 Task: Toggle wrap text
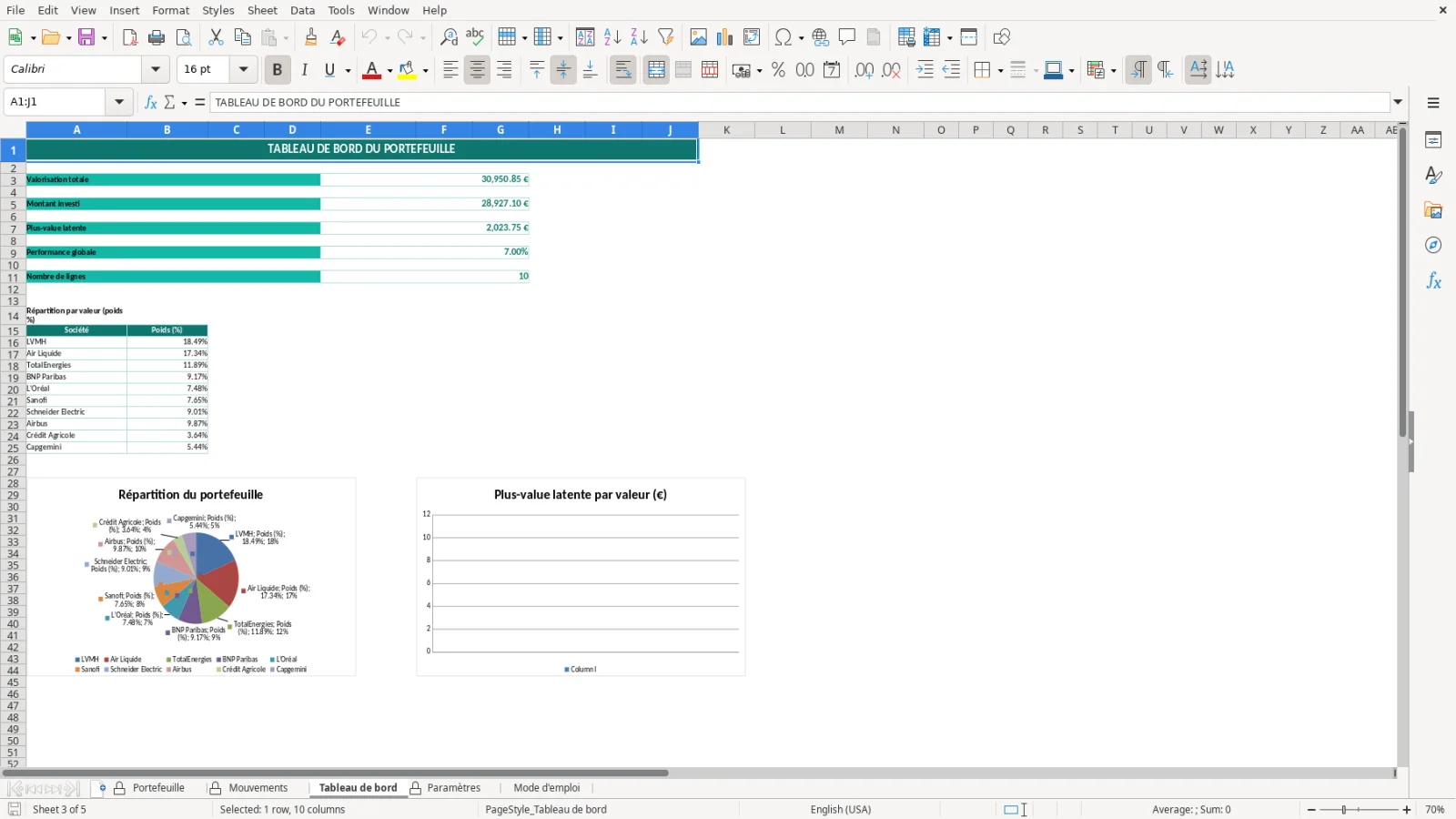(x=623, y=70)
